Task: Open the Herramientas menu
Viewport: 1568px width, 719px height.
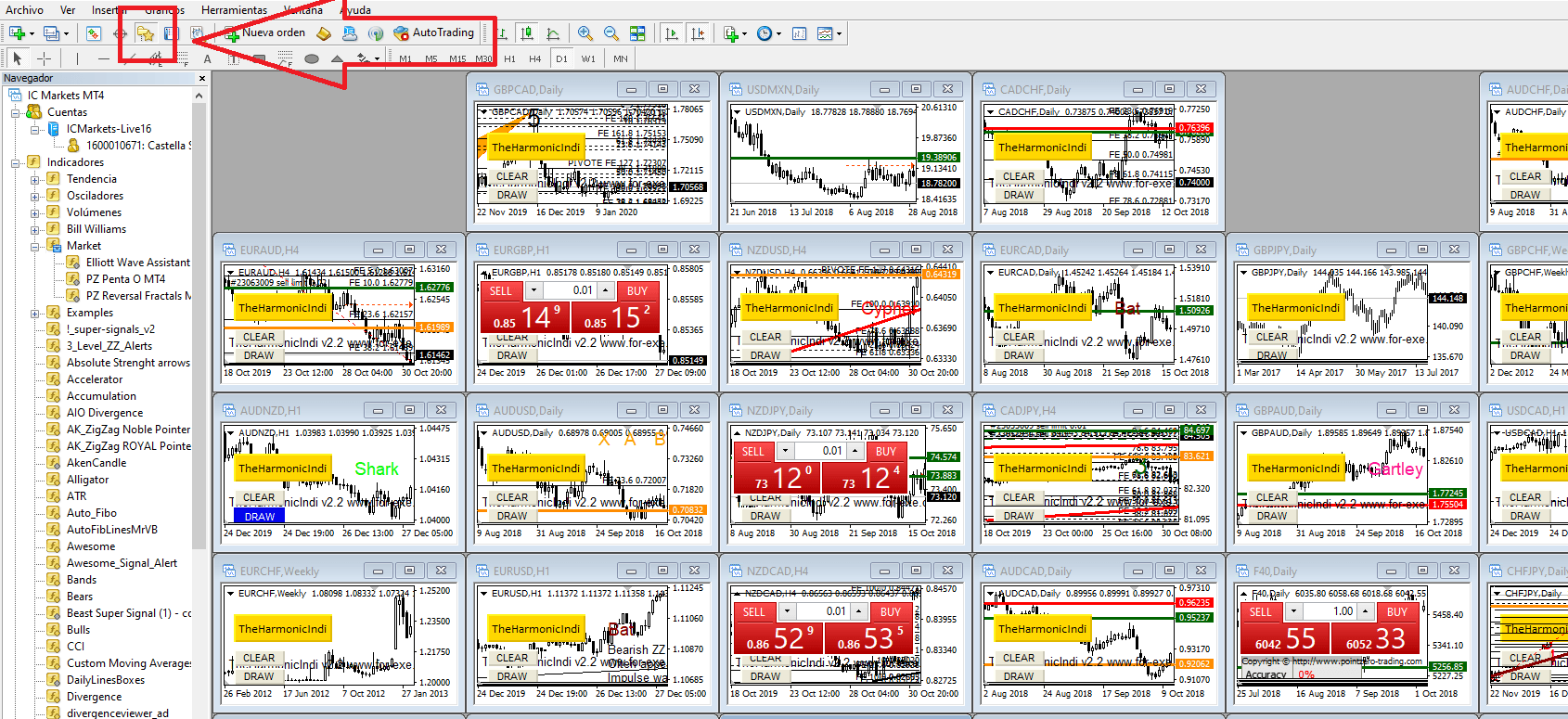Action: 234,10
